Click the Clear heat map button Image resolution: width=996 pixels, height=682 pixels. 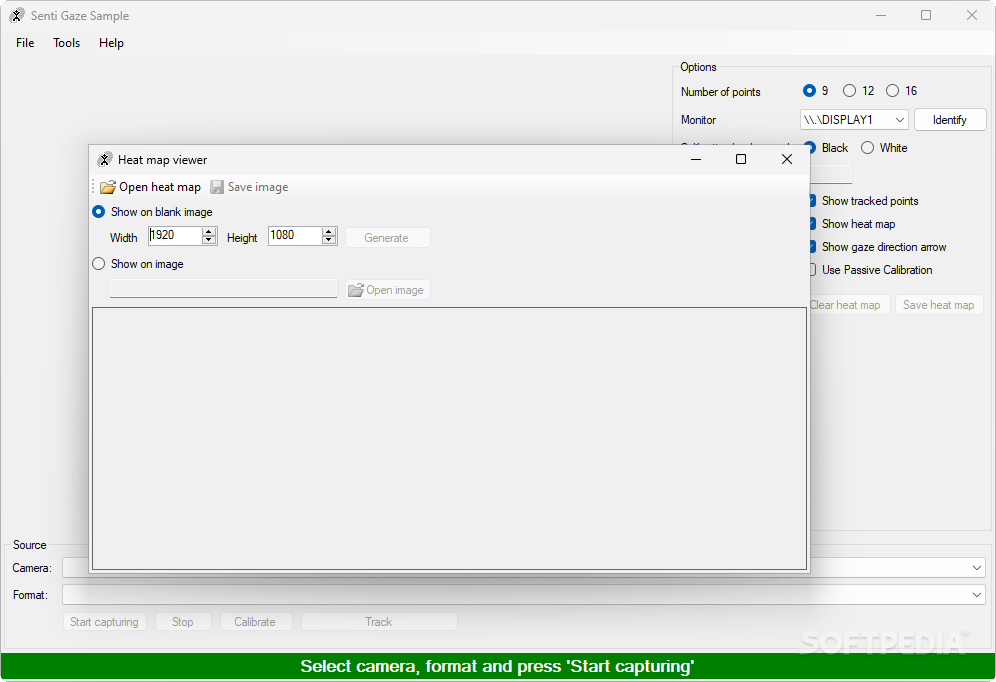click(x=849, y=305)
